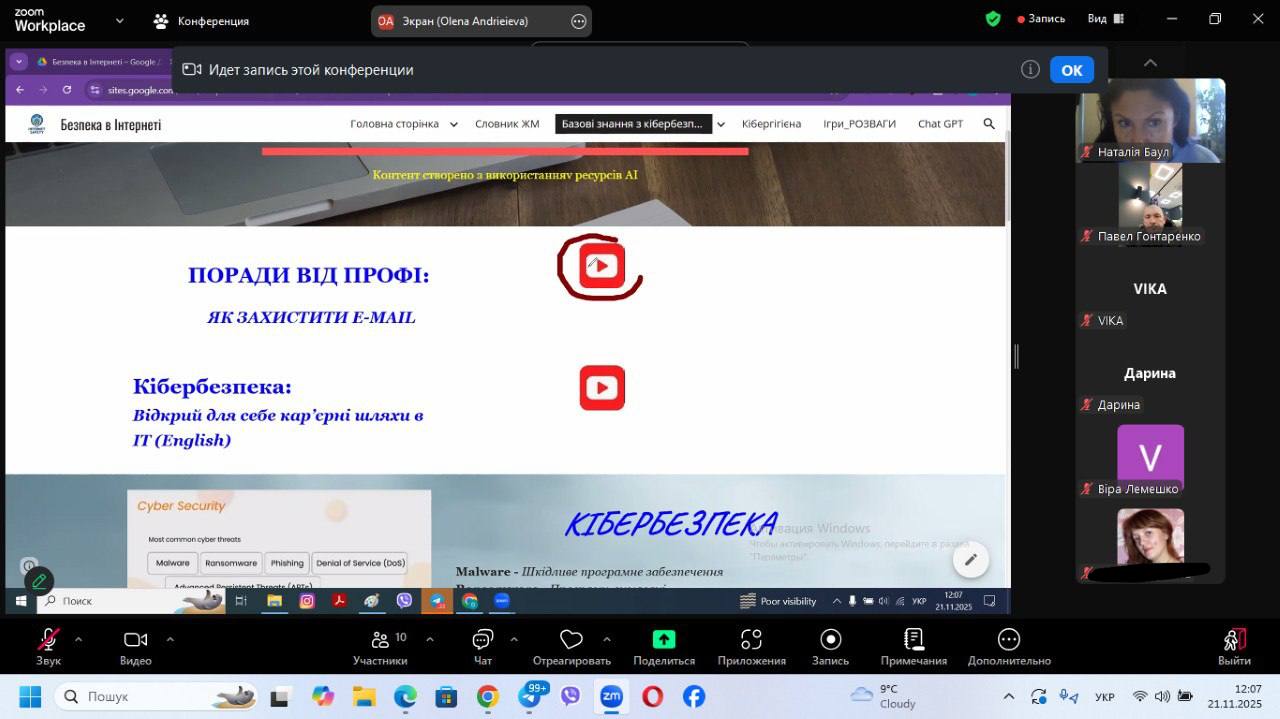Click the recording notice info icon
Viewport: 1280px width, 719px height.
coord(1030,70)
